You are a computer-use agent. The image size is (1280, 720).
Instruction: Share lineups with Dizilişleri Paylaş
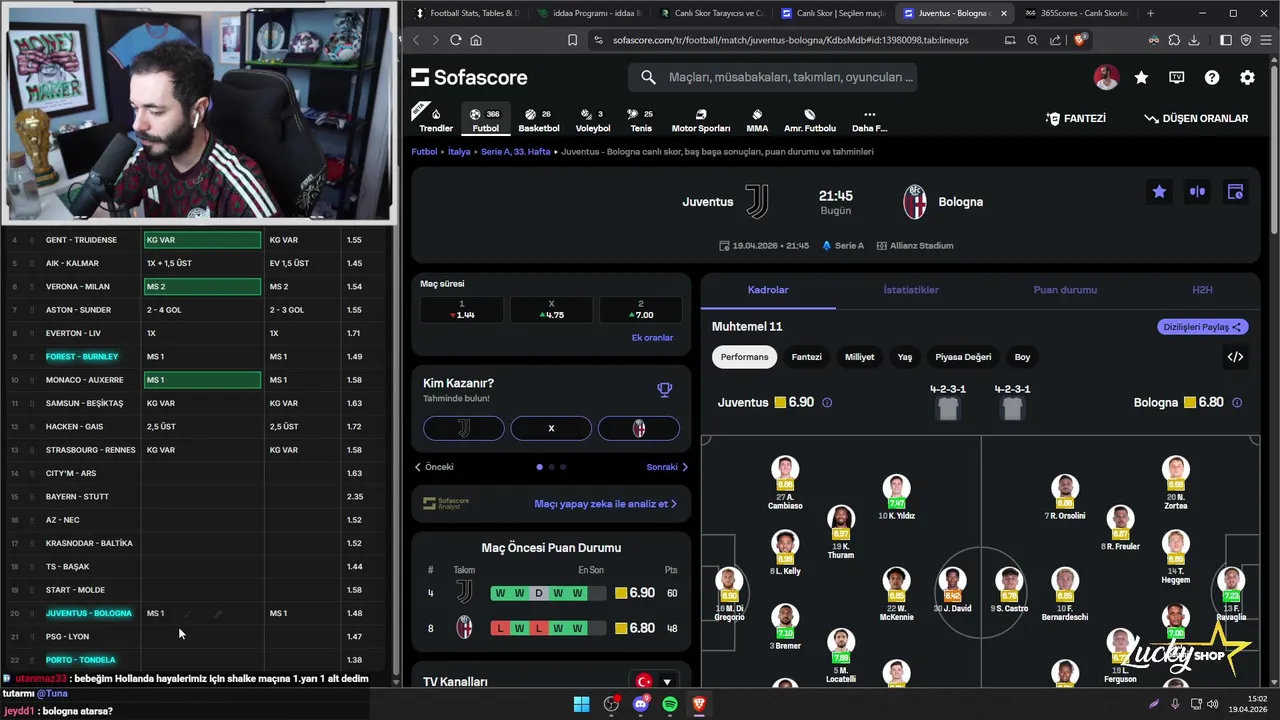pos(1202,327)
